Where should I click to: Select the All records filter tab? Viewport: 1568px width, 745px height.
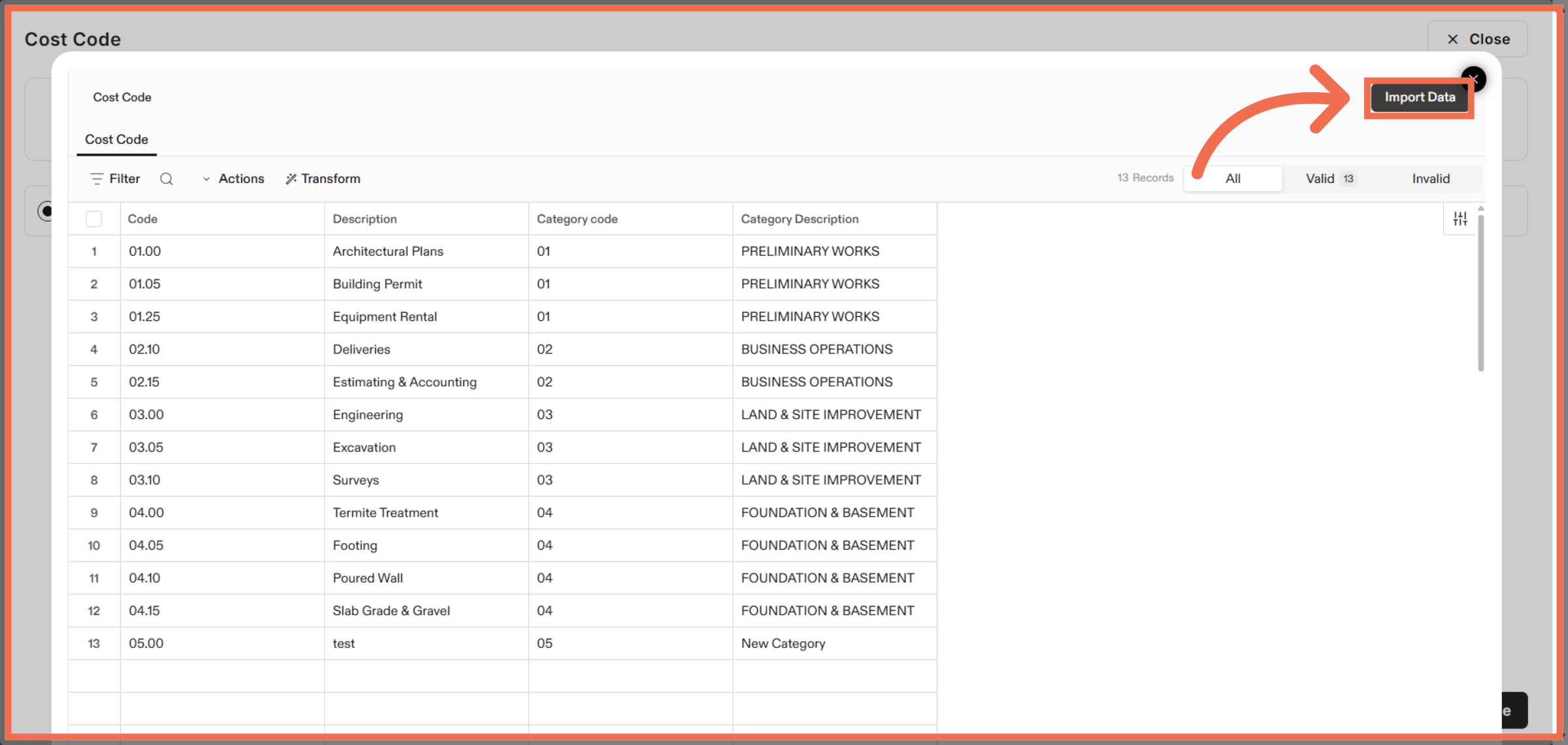(1233, 178)
